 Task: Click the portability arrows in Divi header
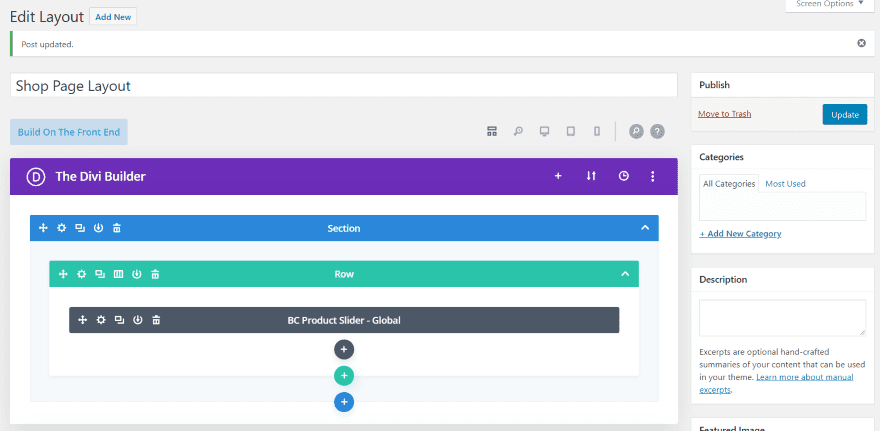(590, 176)
